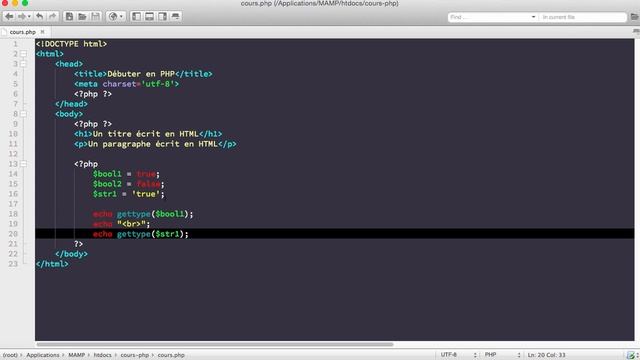Viewport: 640px width, 360px height.
Task: Click the Applications breadcrumb
Action: pos(43,355)
